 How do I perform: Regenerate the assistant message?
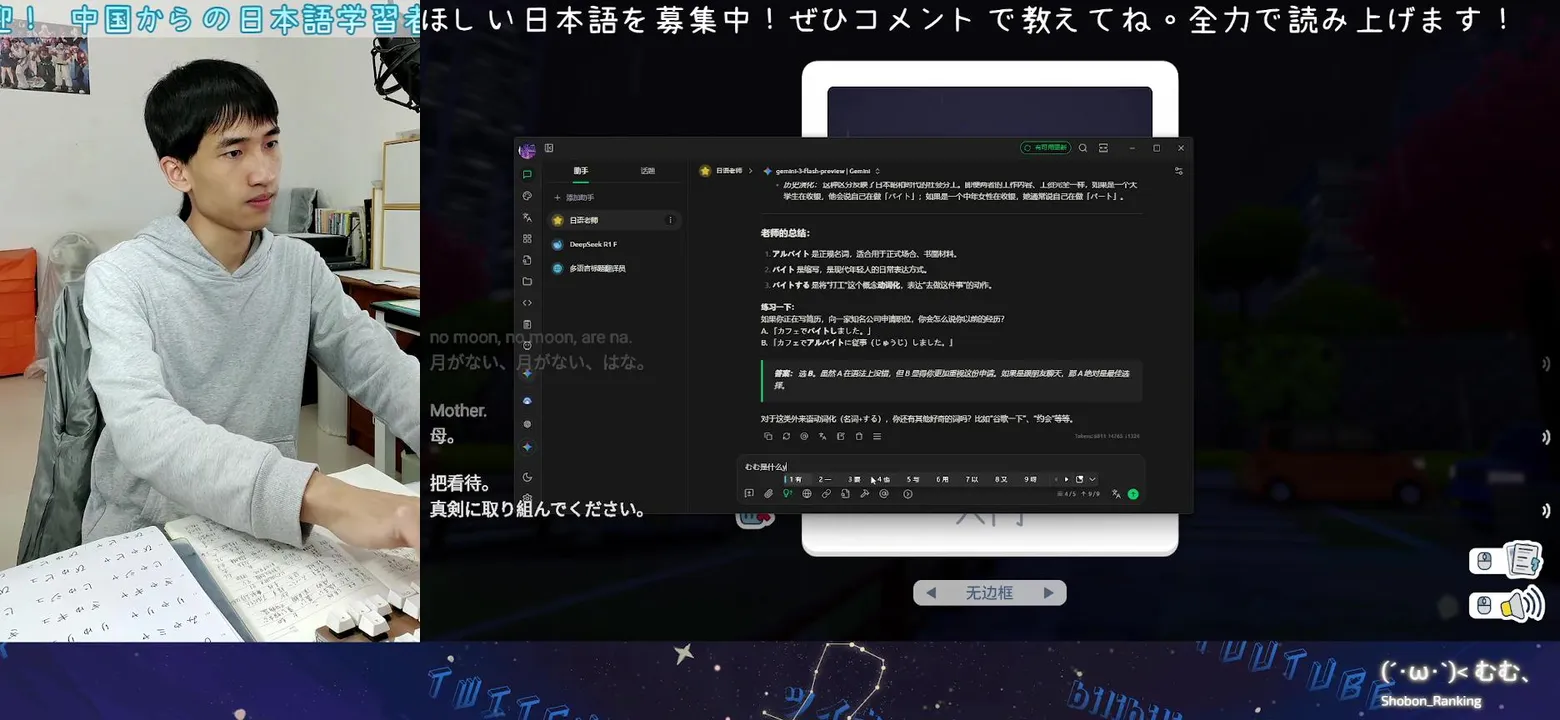tap(786, 436)
